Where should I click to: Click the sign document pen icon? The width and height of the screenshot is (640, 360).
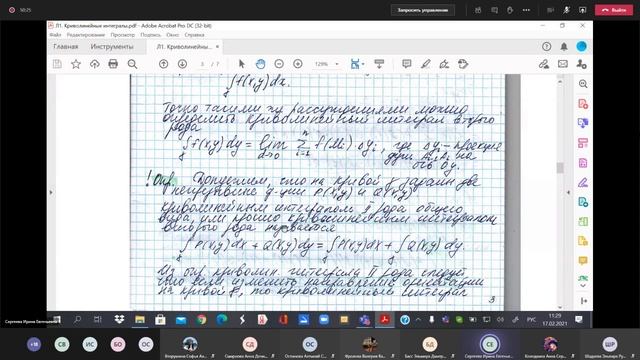pos(444,64)
